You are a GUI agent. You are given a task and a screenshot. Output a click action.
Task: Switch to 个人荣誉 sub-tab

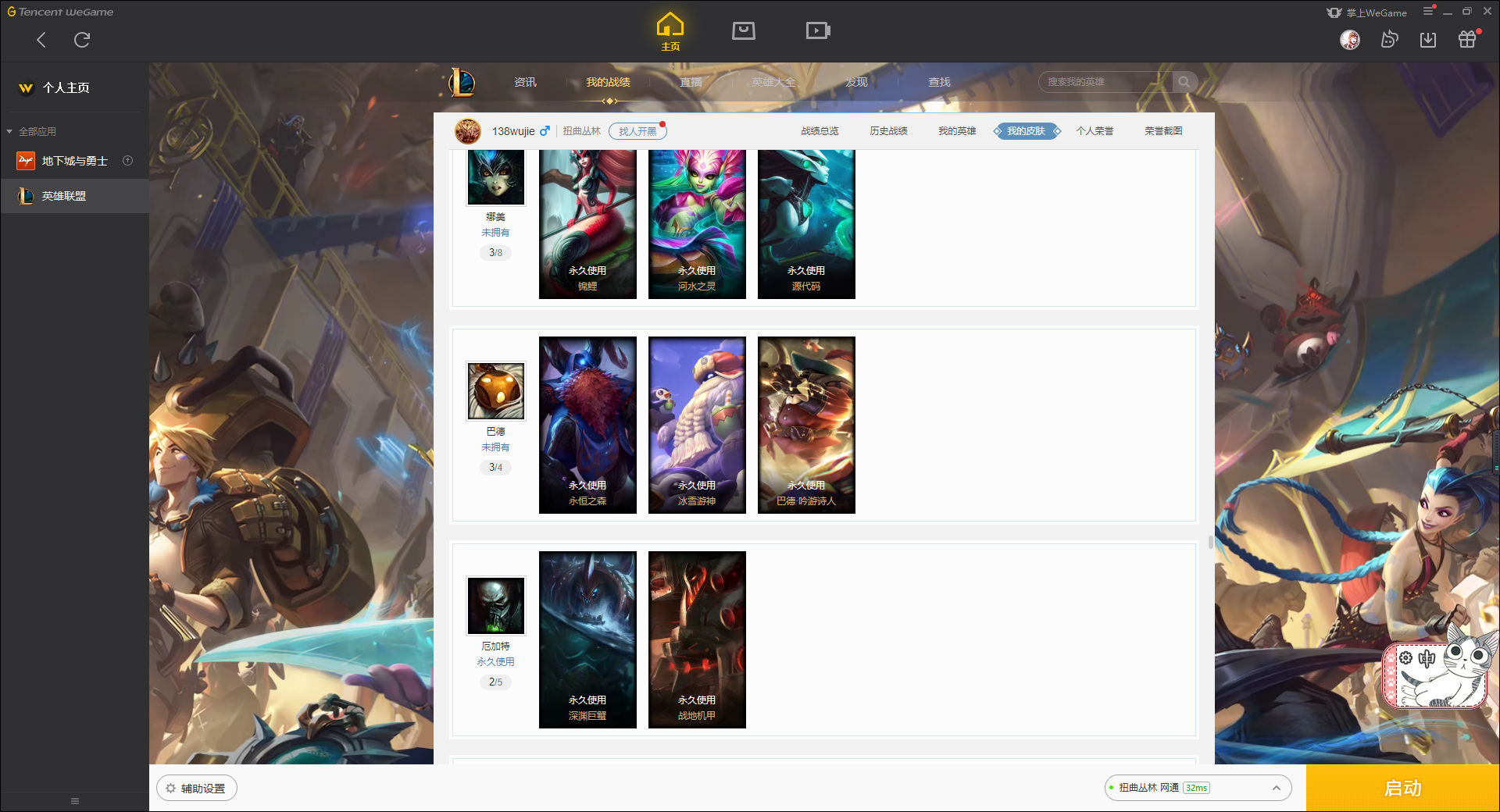(x=1095, y=131)
